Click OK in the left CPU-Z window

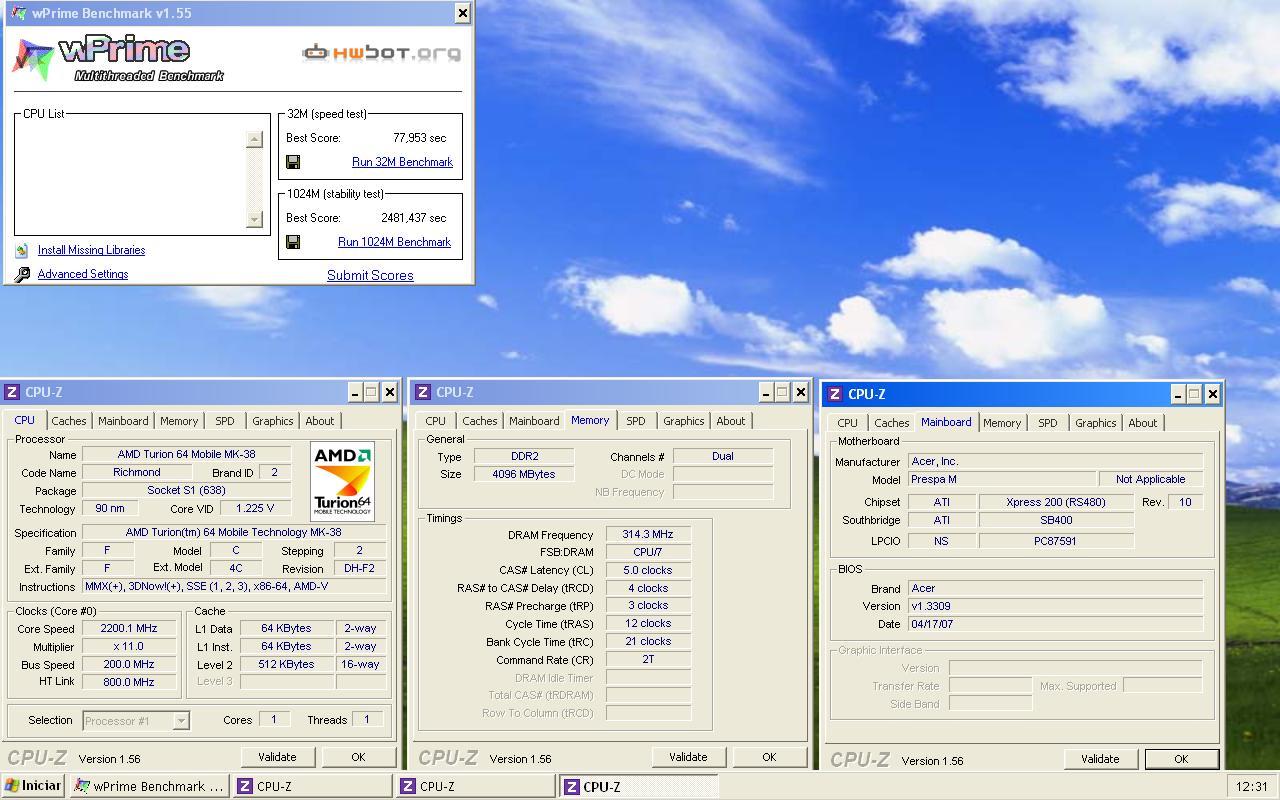pos(358,757)
